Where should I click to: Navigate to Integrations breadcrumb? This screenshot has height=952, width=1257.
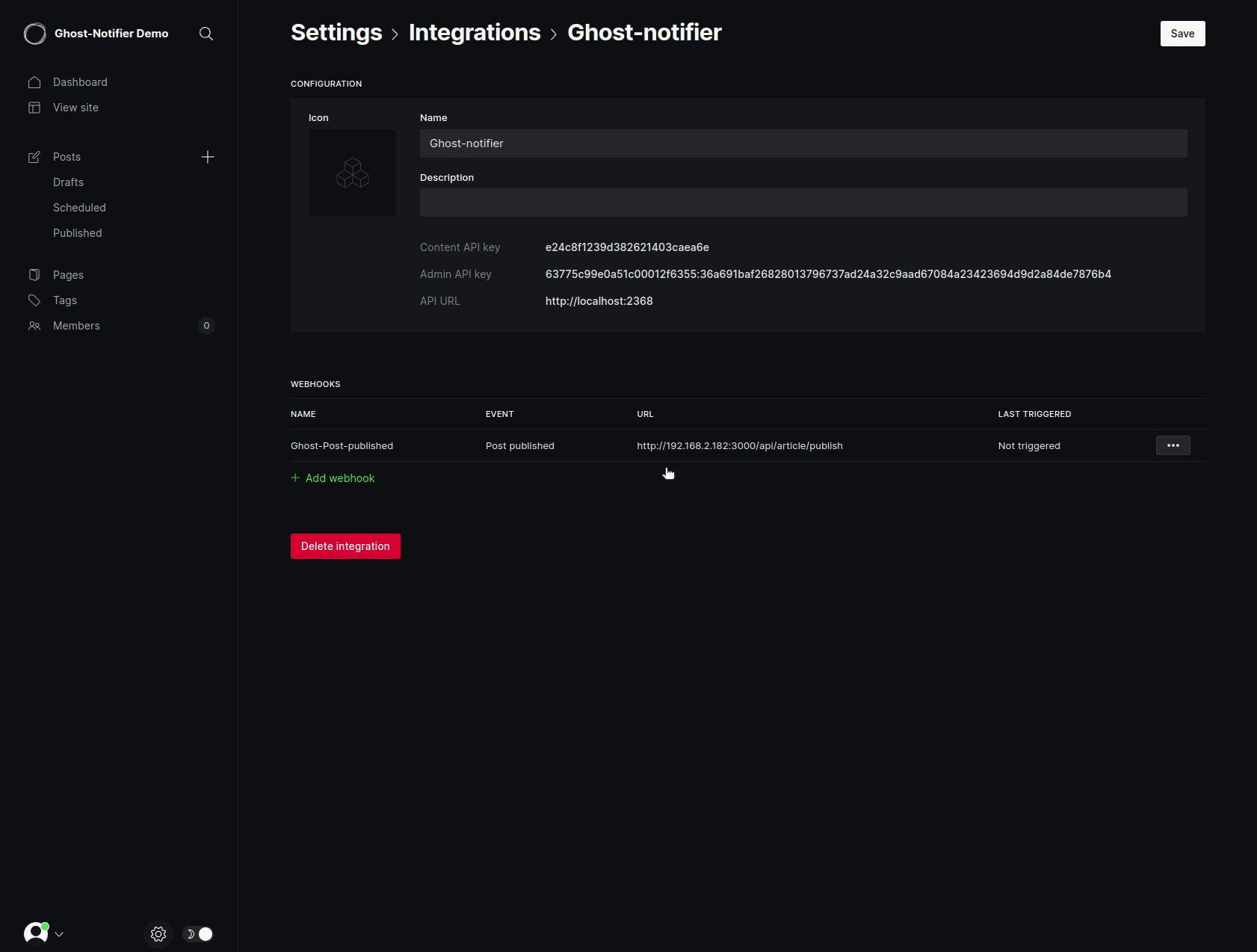click(x=475, y=33)
